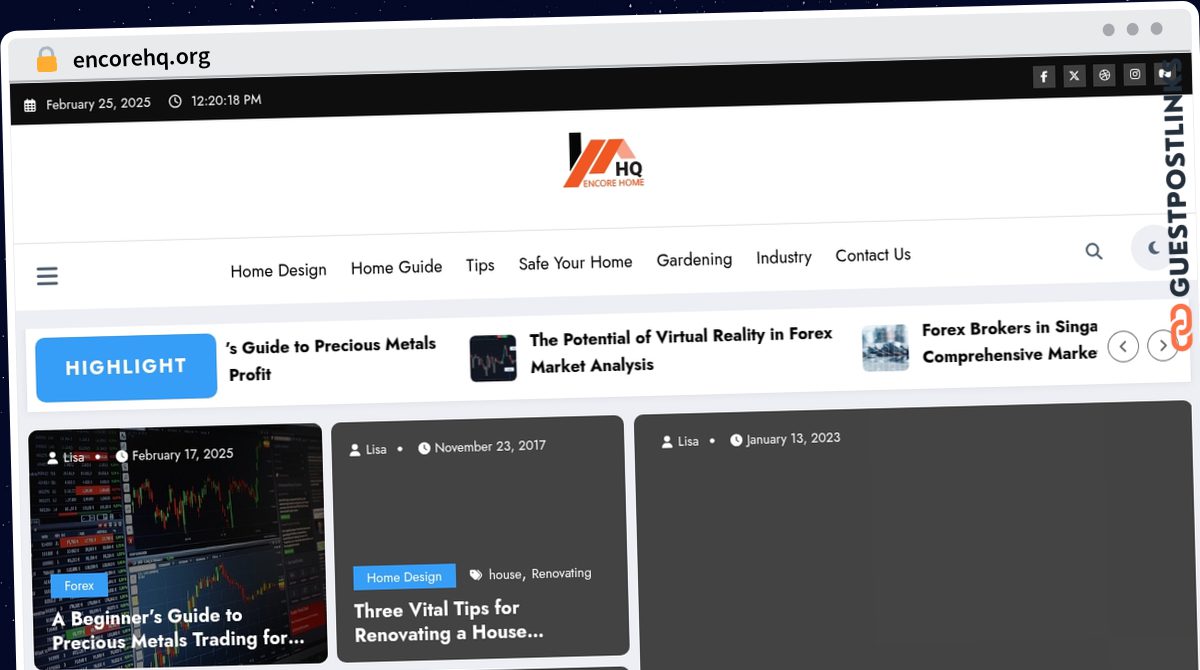
Task: Click Forex Brokers article thumbnail
Action: 885,347
